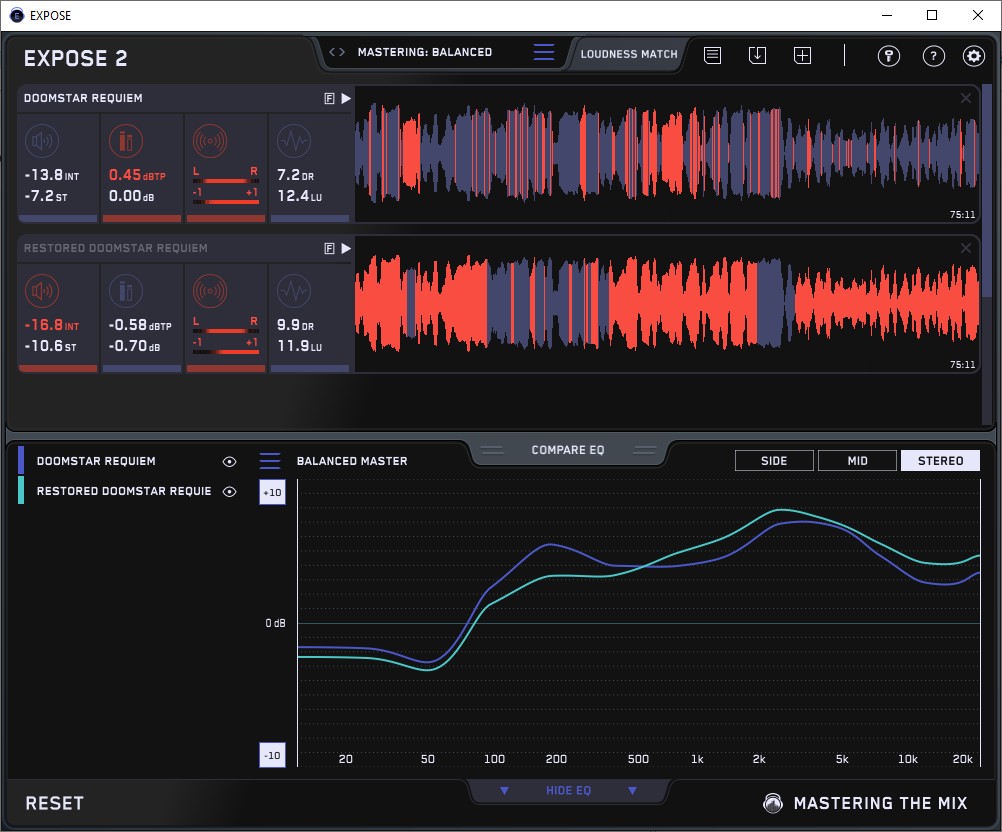Click the Doomstar Requiem track title
Image resolution: width=1002 pixels, height=832 pixels.
click(83, 98)
